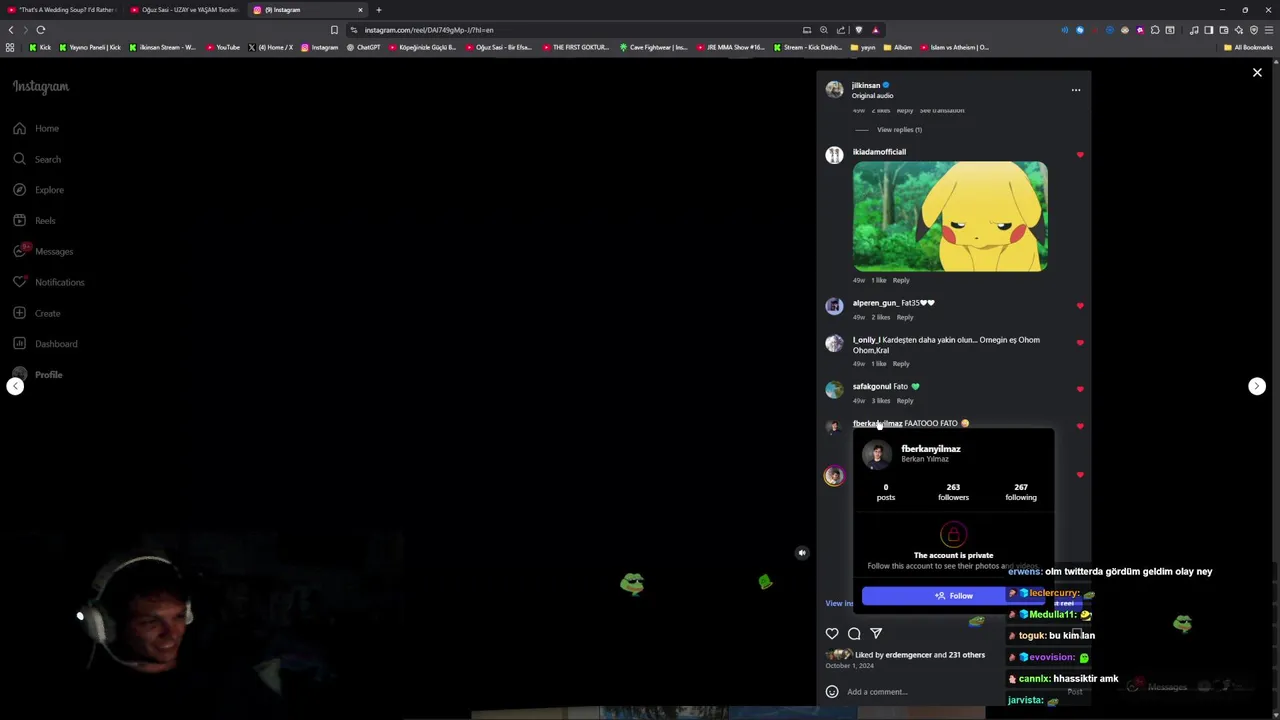View likes by 231 others
1280x720 pixels.
pyautogui.click(x=965, y=655)
